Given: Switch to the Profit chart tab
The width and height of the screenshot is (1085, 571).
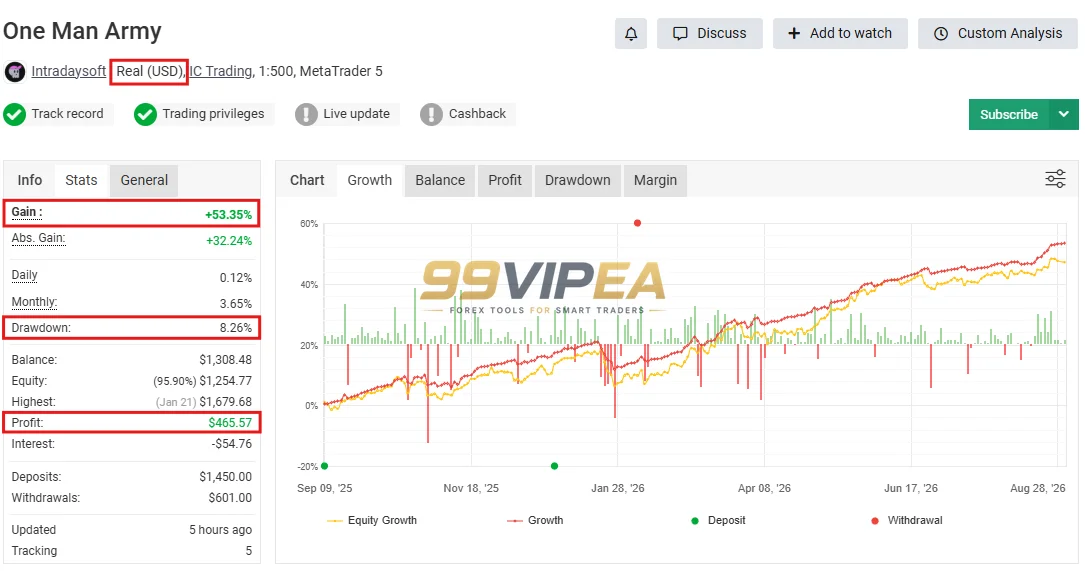Looking at the screenshot, I should pyautogui.click(x=504, y=180).
